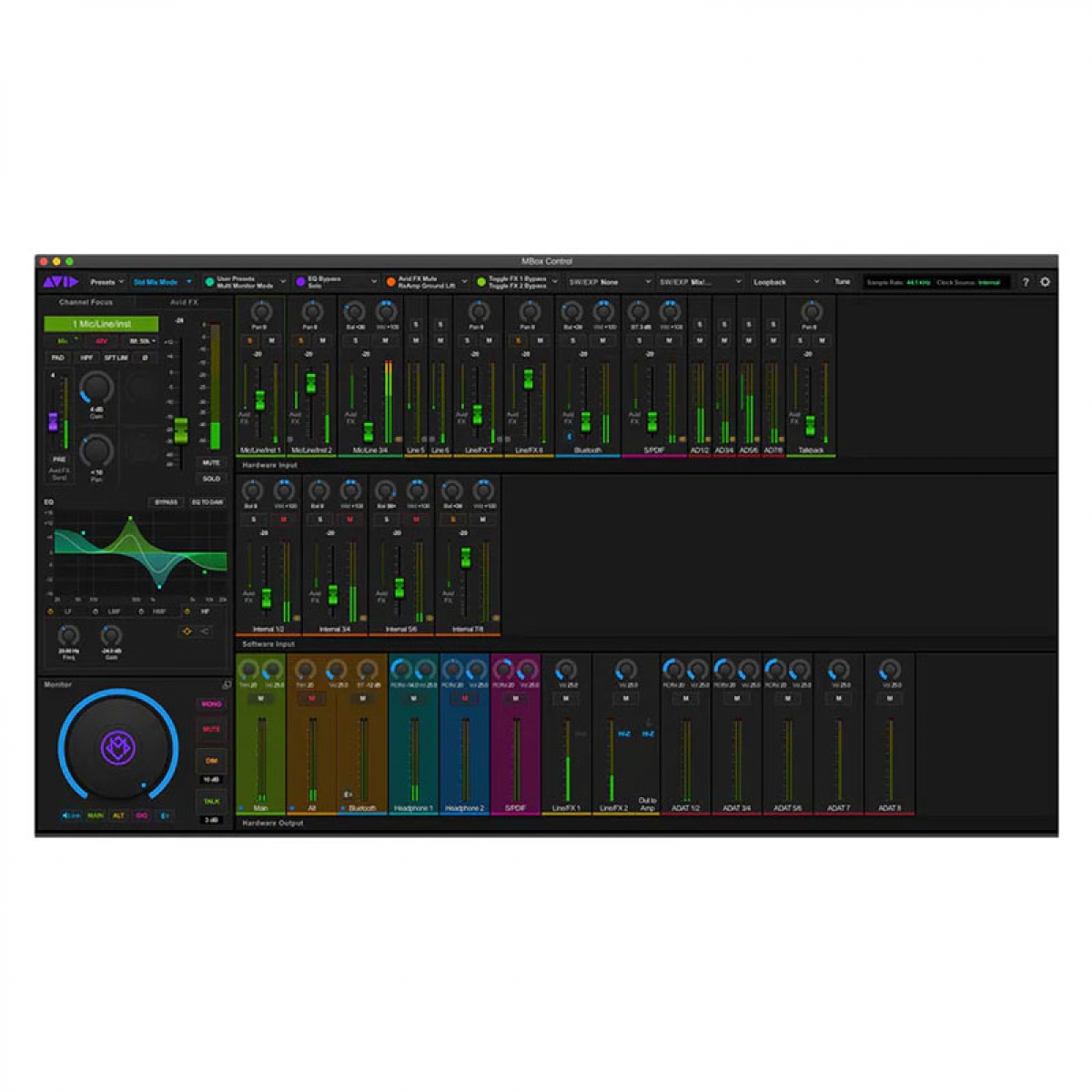The image size is (1092, 1092).
Task: Solo the Mic/Line/Inst 1 channel strip
Action: point(250,340)
